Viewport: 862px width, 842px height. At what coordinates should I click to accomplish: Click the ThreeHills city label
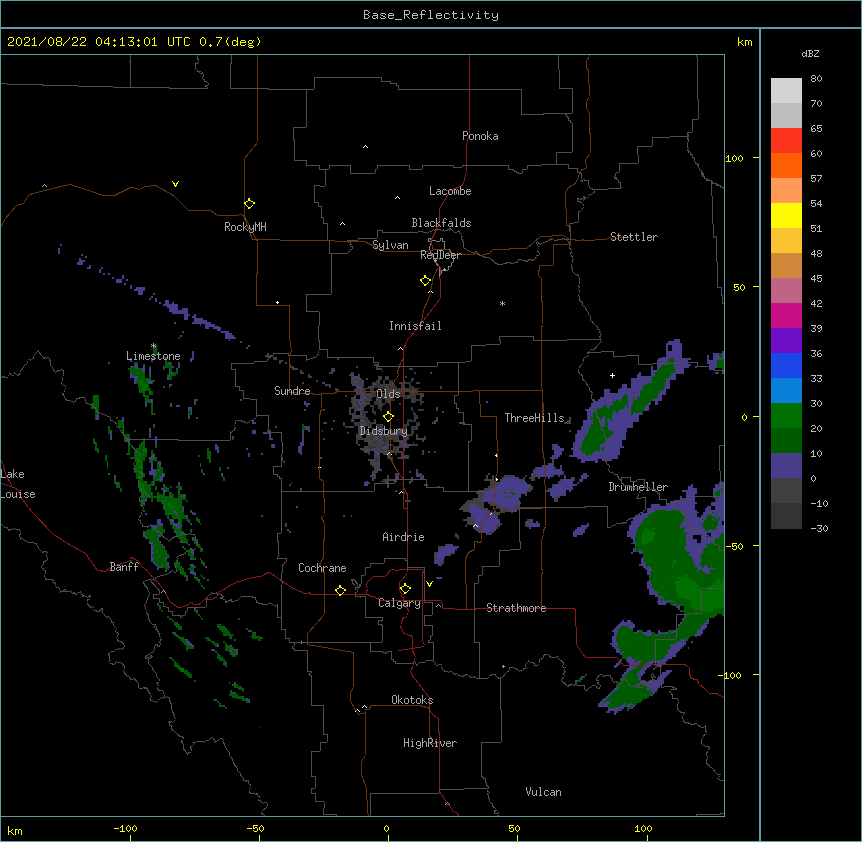click(x=534, y=418)
